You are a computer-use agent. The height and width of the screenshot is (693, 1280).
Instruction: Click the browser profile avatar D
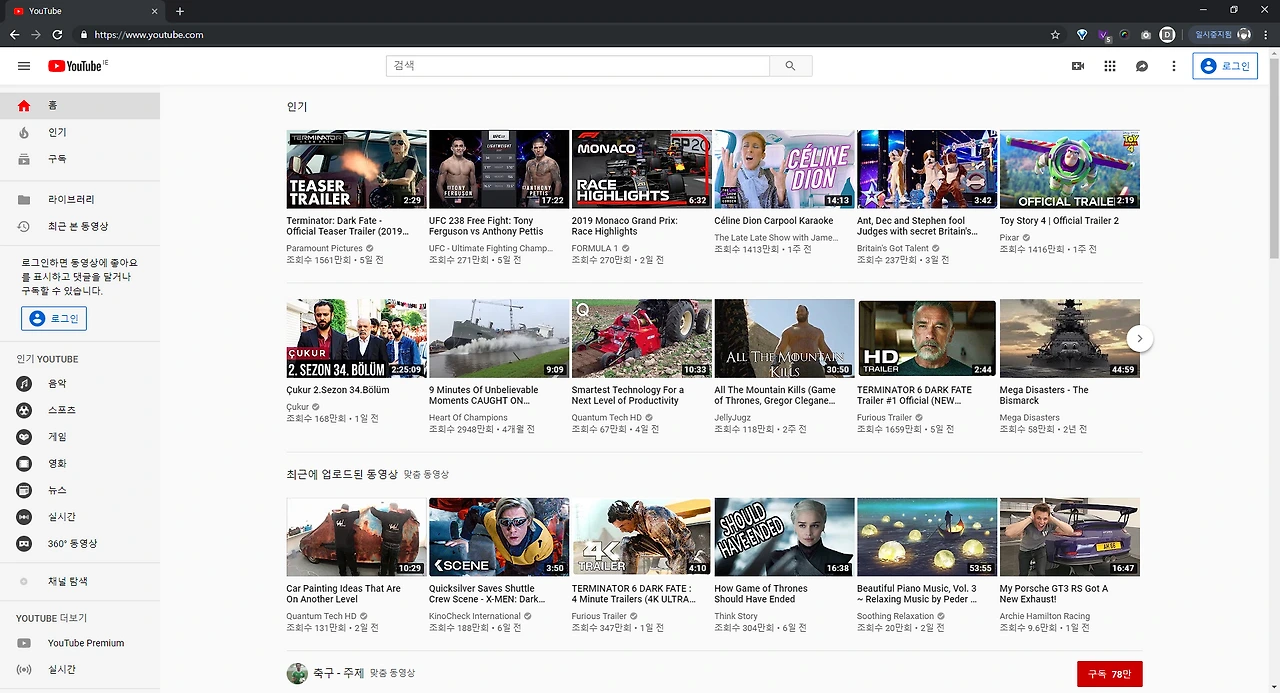(1167, 34)
